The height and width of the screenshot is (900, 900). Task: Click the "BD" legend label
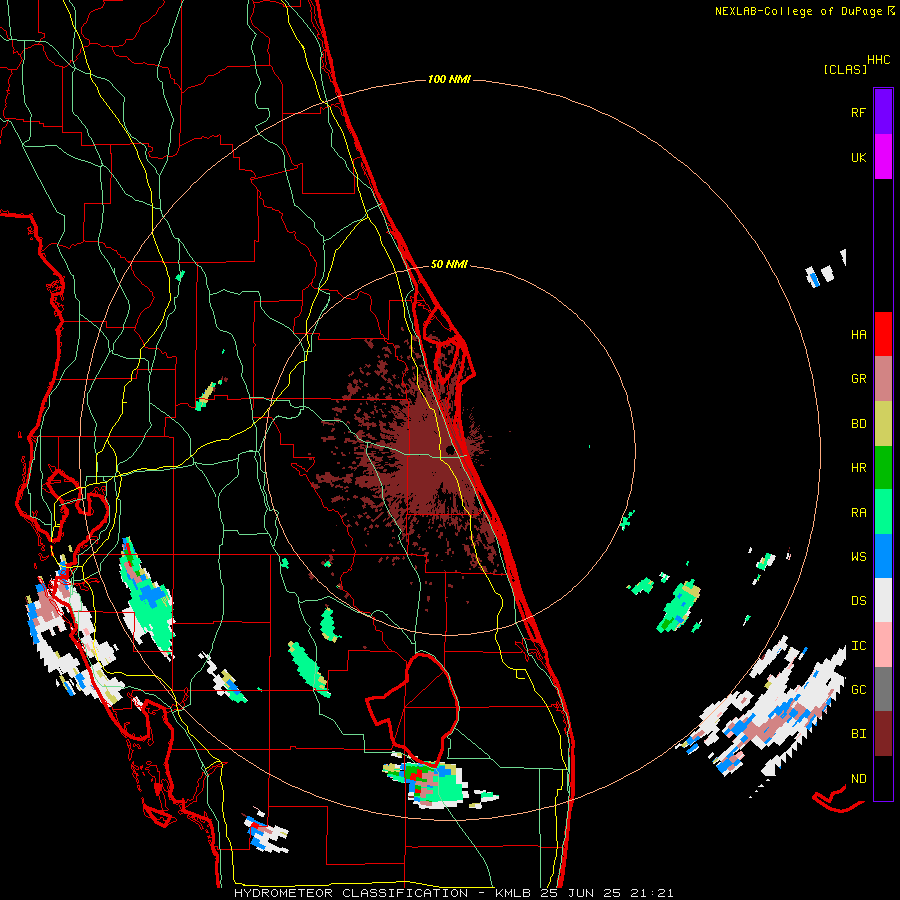point(858,424)
